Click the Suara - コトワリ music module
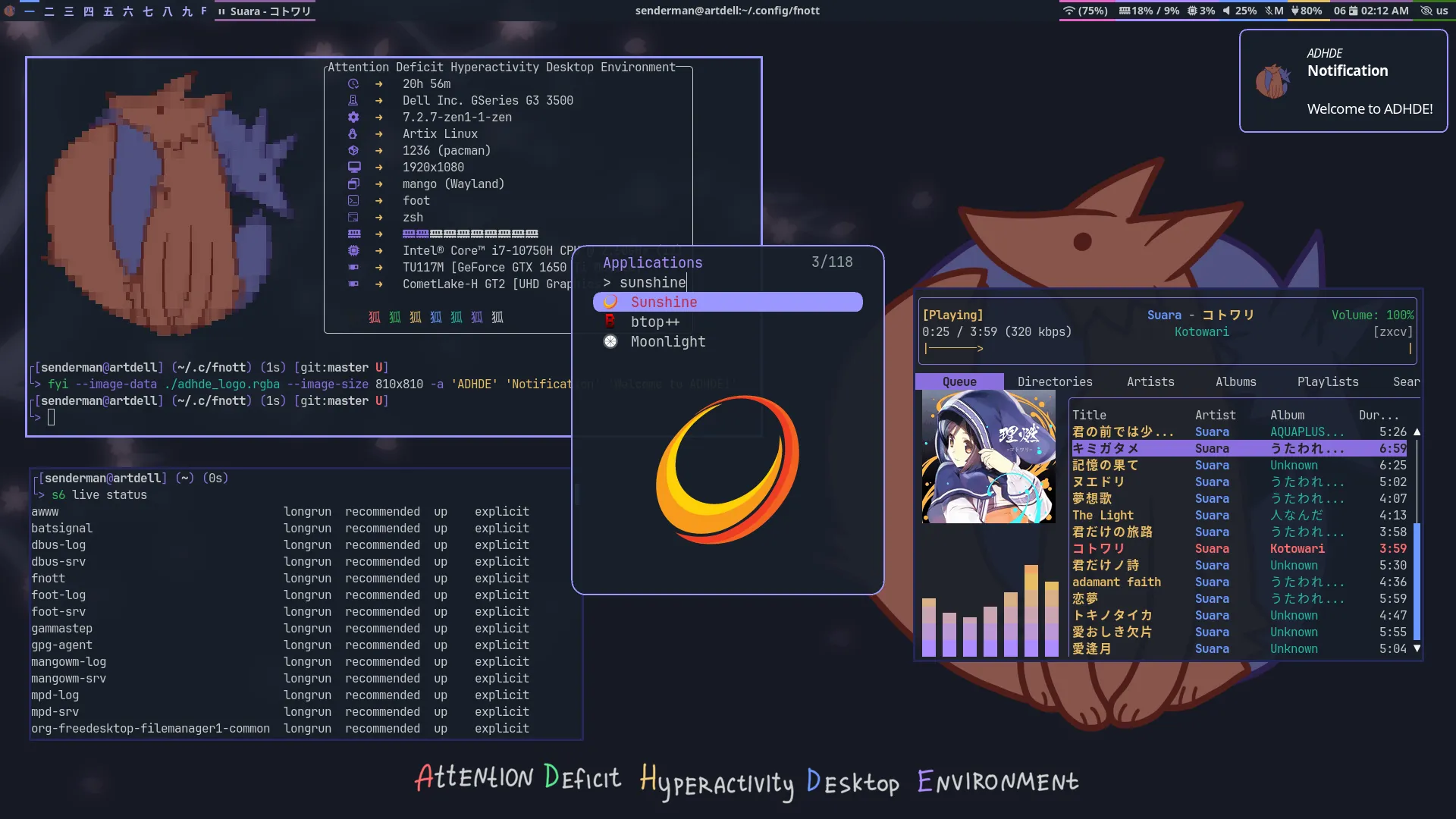Screen dimensions: 1456x819 265,11
